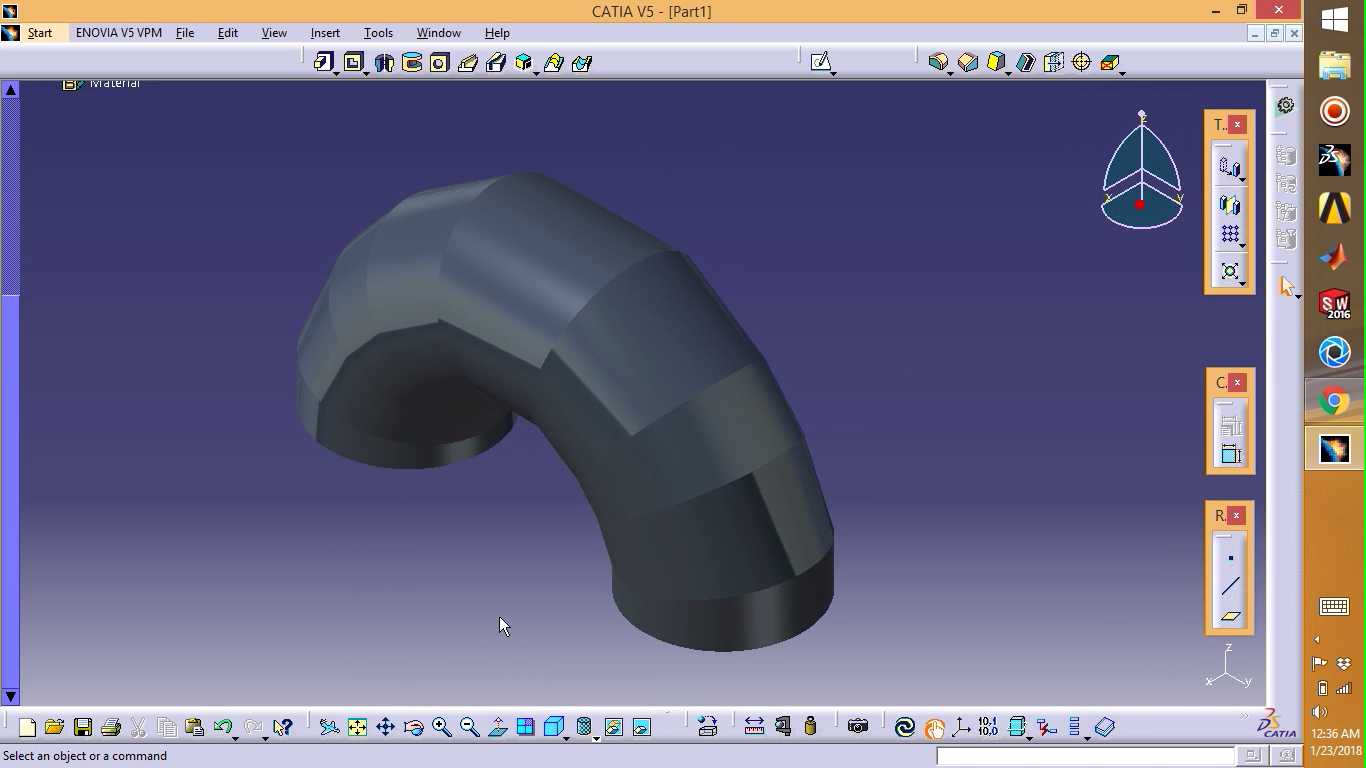Image resolution: width=1366 pixels, height=768 pixels.
Task: Click the Zoom In icon
Action: 441,727
